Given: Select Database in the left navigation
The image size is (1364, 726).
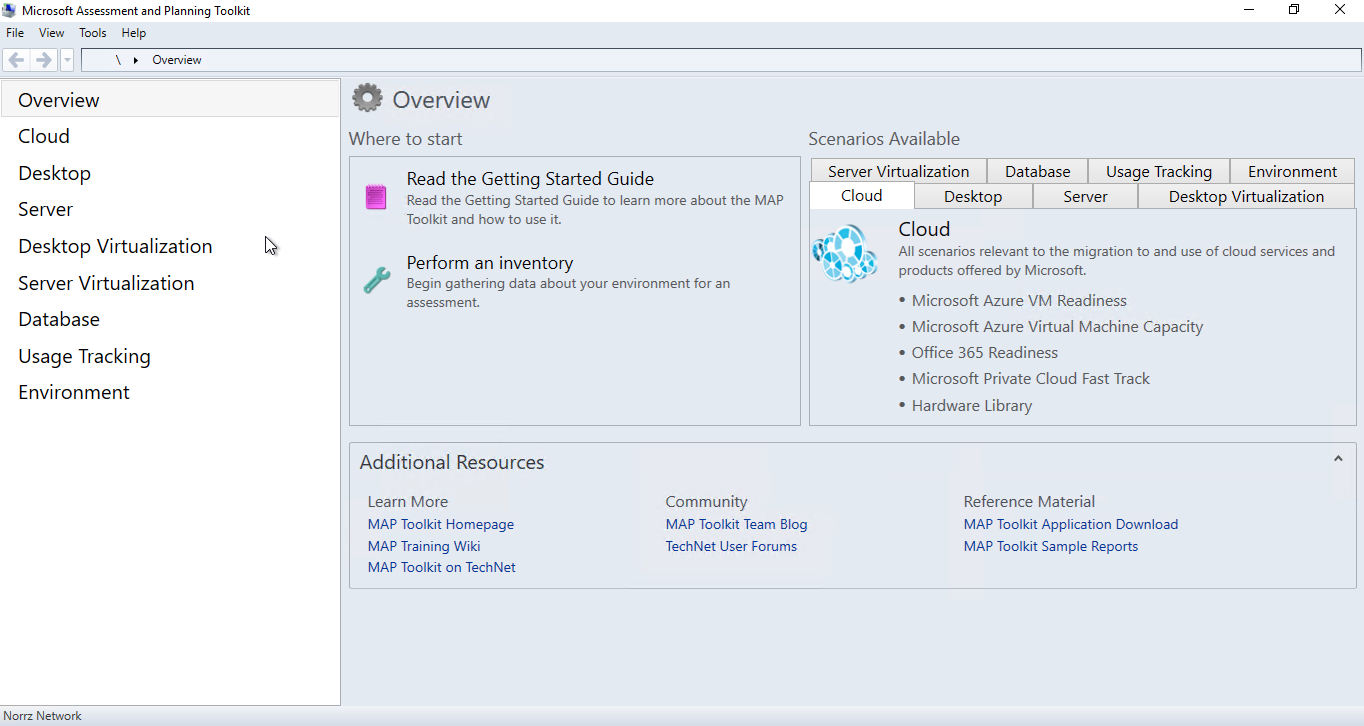Looking at the screenshot, I should (59, 319).
